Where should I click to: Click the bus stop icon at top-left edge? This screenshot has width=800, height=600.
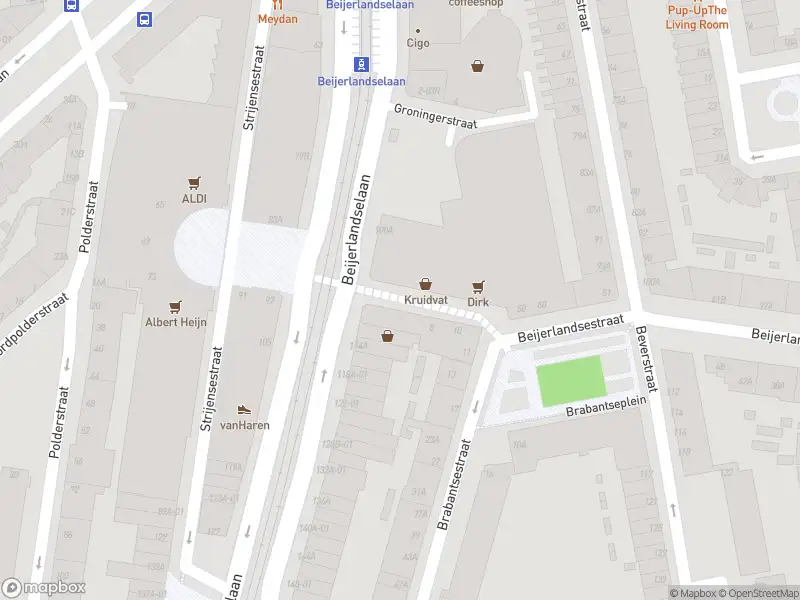coord(72,5)
